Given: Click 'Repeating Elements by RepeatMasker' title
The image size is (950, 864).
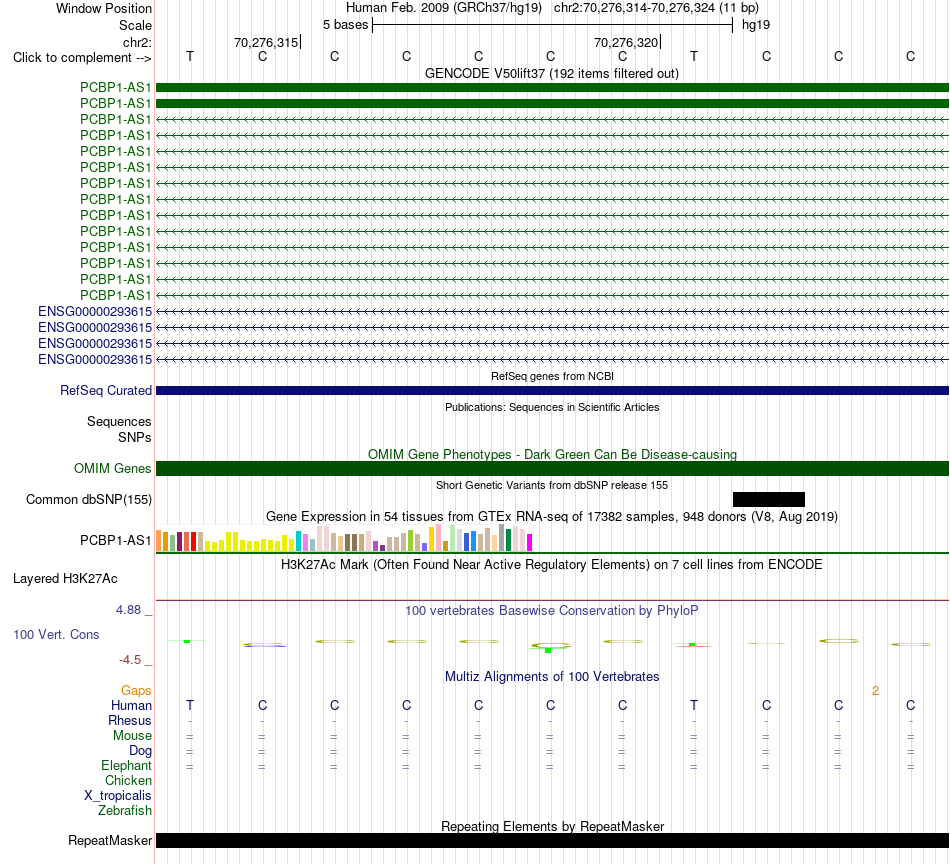Looking at the screenshot, I should (552, 826).
